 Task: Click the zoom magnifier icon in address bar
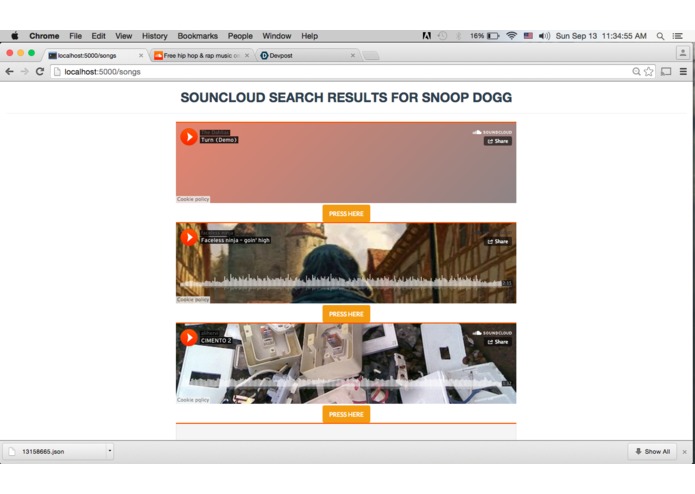(x=636, y=72)
